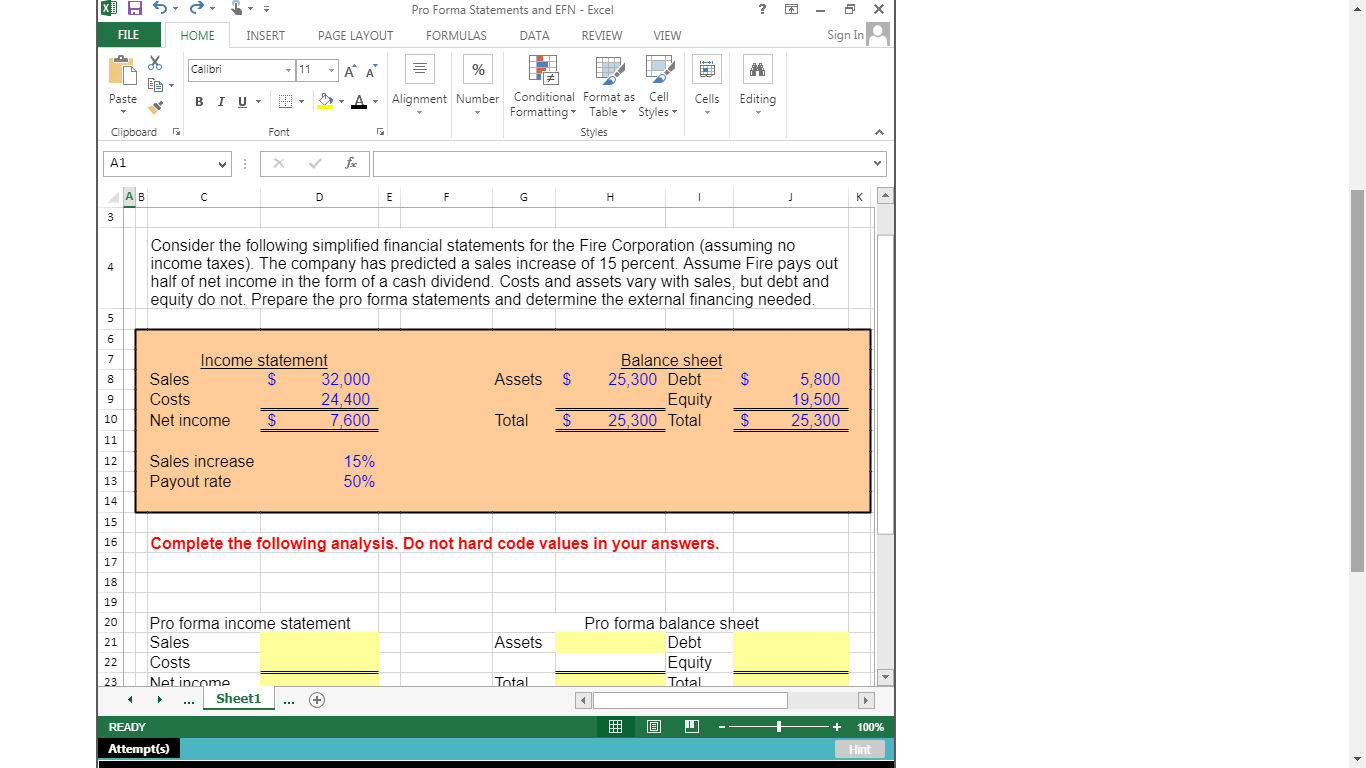
Task: Click the Hint button
Action: coord(859,749)
